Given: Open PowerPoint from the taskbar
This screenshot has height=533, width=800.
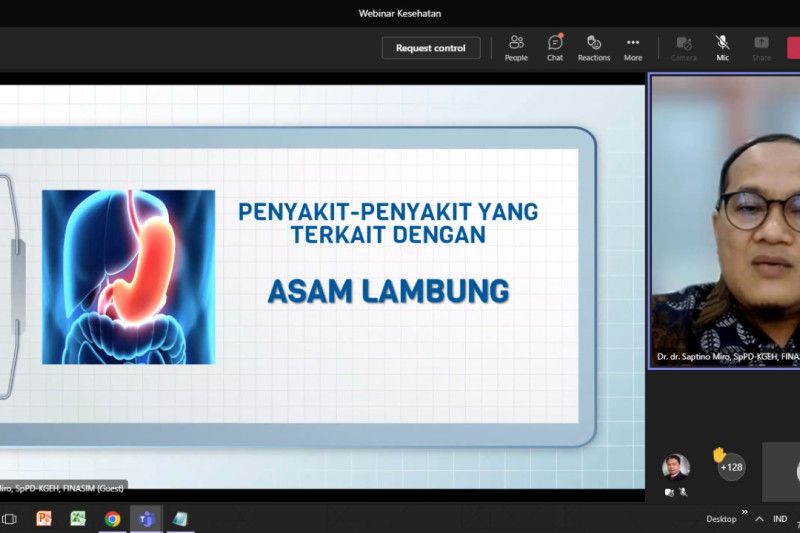Looking at the screenshot, I should (44, 518).
